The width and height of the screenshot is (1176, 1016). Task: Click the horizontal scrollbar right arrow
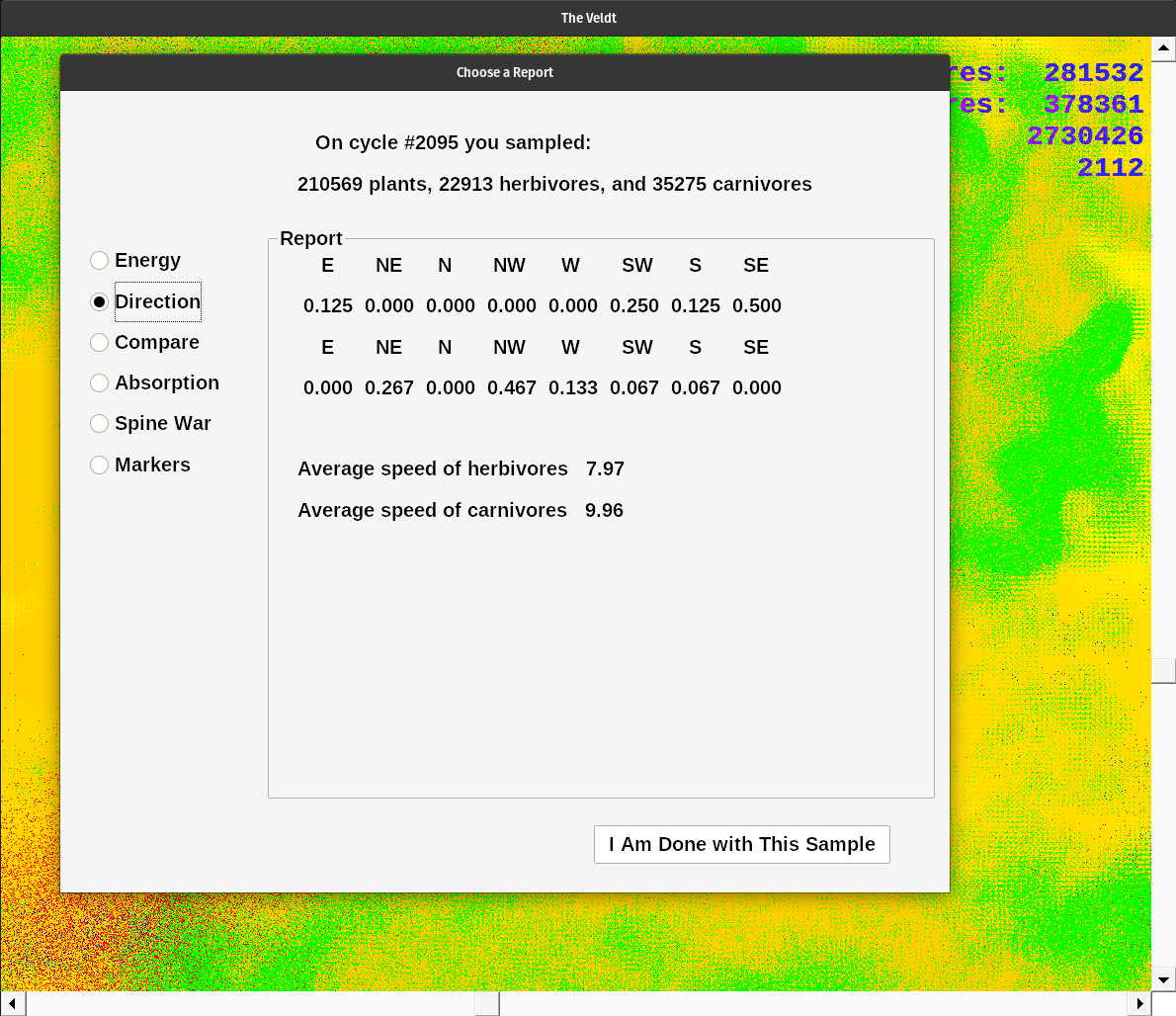pos(1139,1004)
